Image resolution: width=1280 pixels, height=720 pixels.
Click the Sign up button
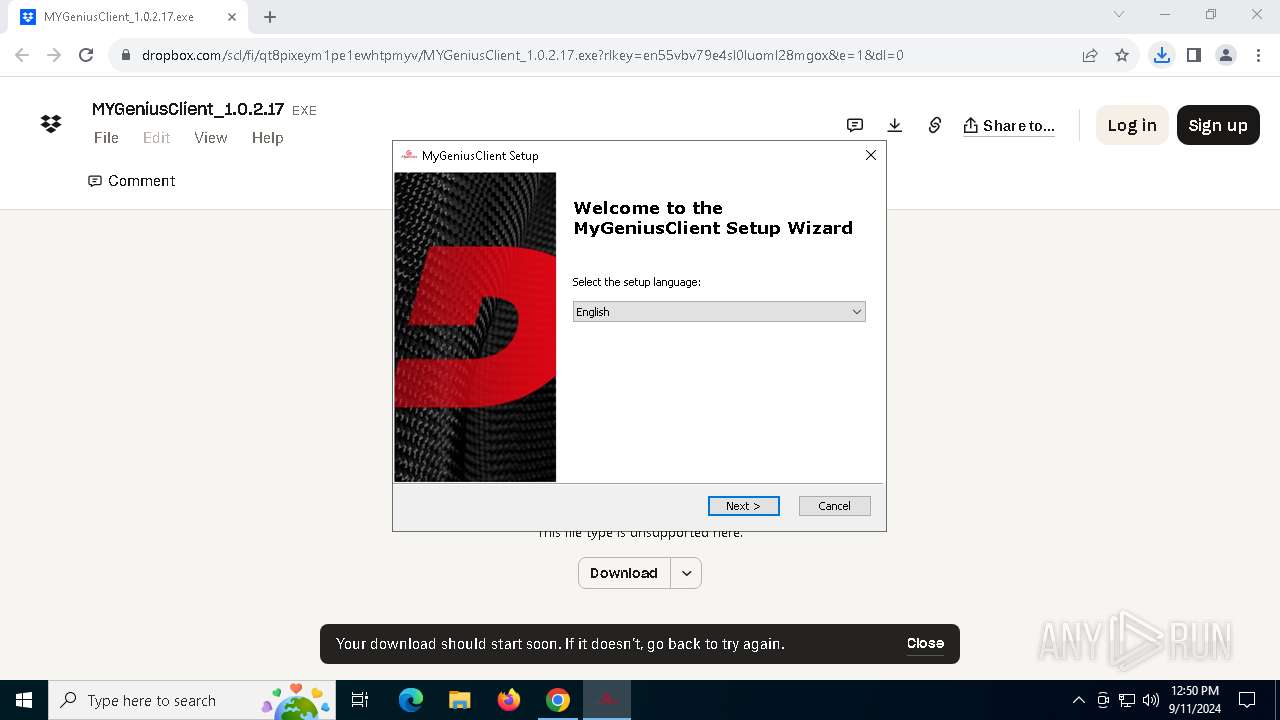(x=1218, y=125)
